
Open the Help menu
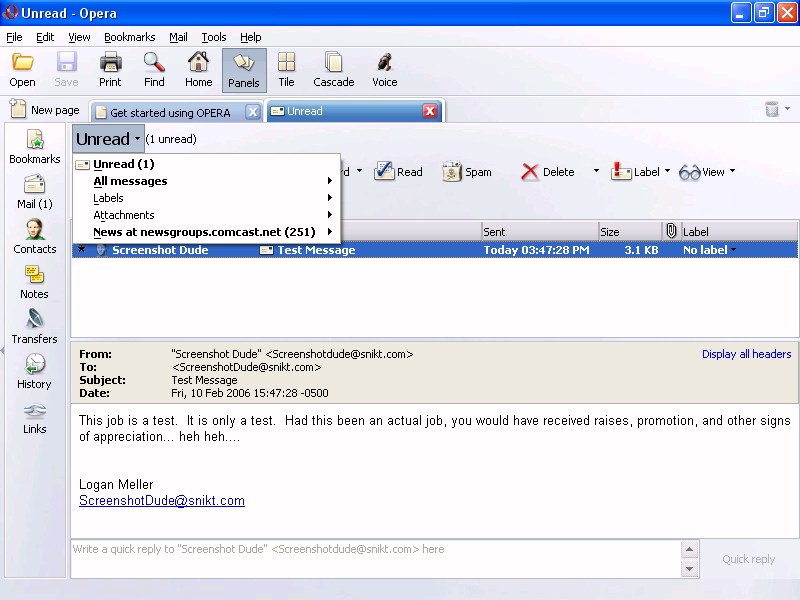pos(251,37)
